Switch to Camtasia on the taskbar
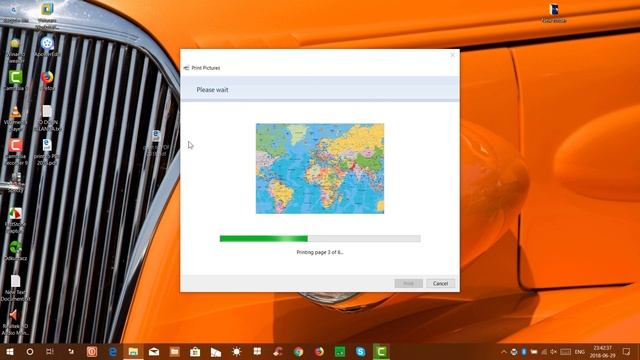 381,351
